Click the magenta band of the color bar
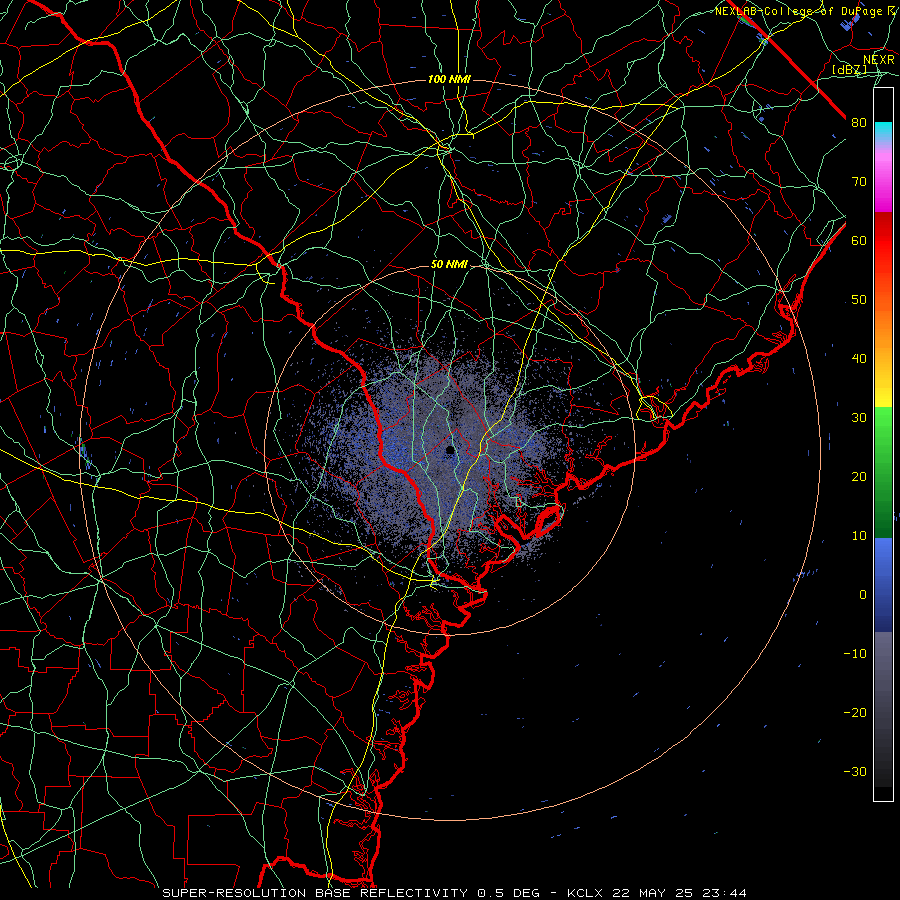This screenshot has height=900, width=900. [x=883, y=184]
